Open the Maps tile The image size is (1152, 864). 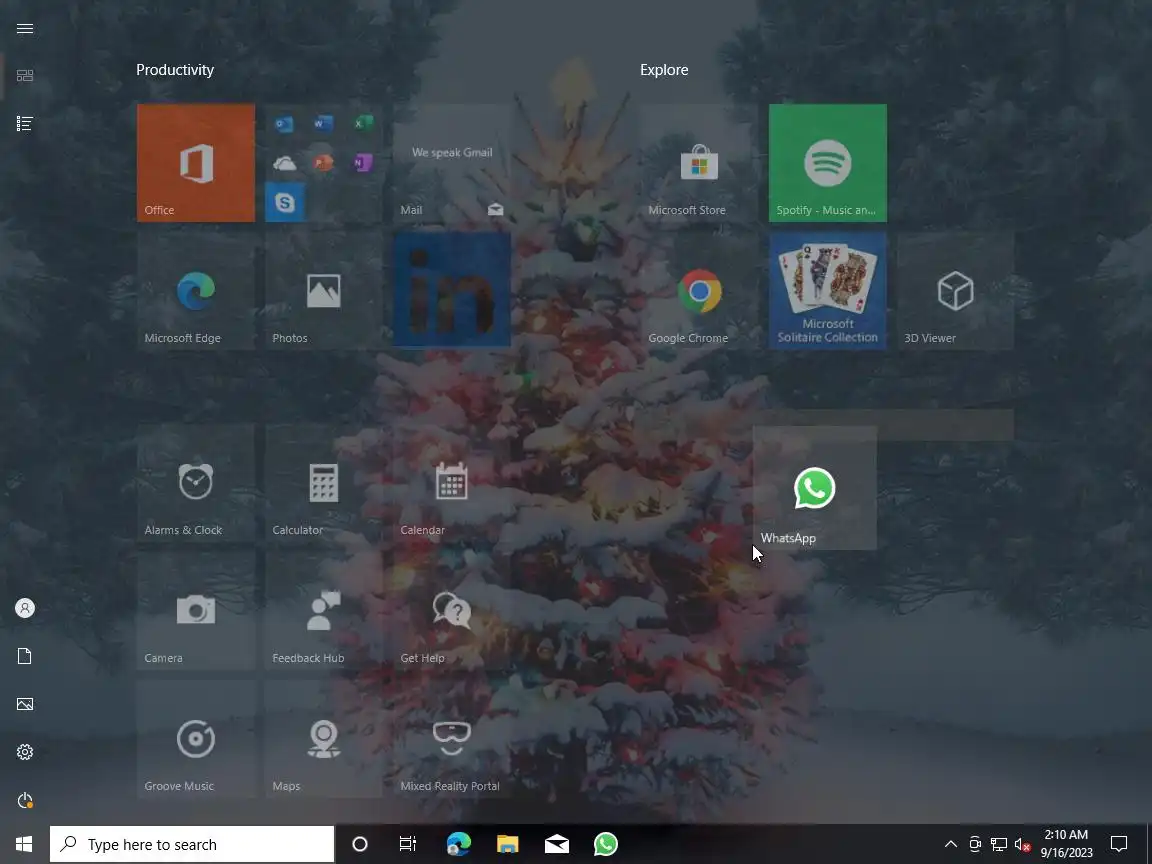pos(324,738)
